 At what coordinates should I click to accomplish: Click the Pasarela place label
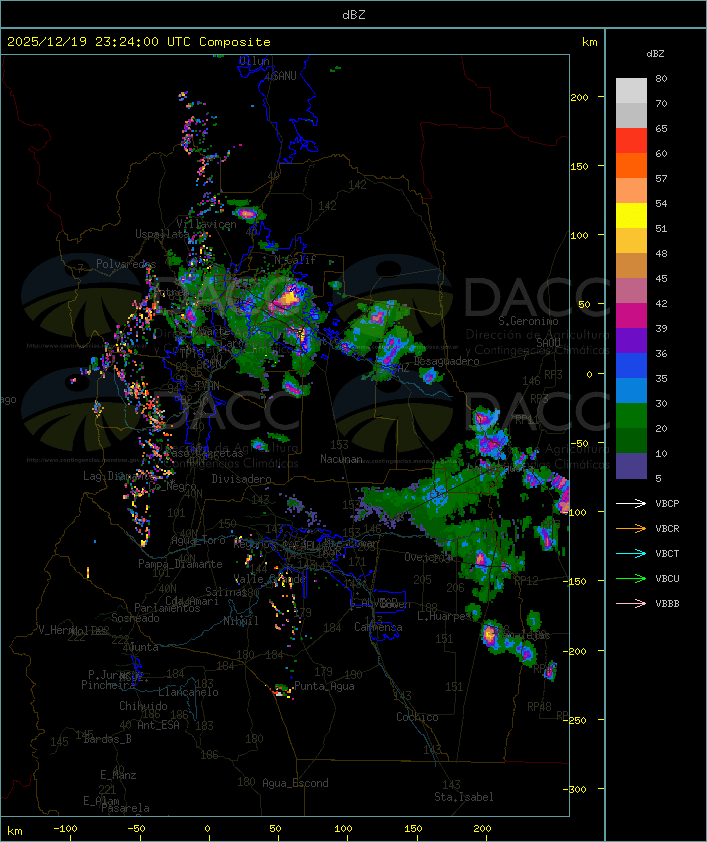pyautogui.click(x=125, y=808)
